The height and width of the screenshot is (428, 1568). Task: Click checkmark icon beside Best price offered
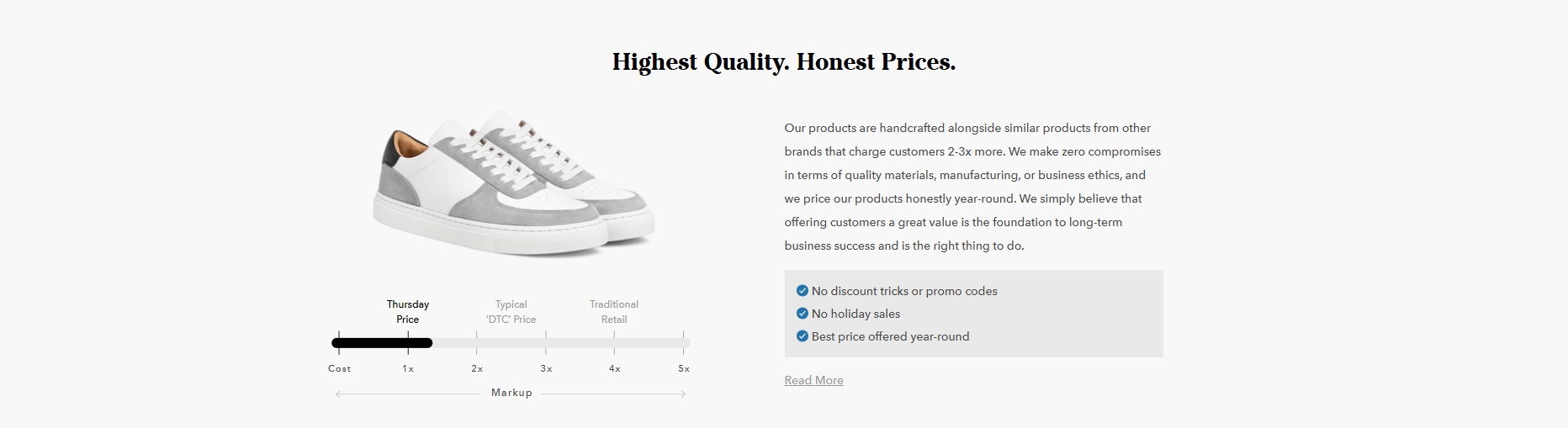[x=802, y=336]
